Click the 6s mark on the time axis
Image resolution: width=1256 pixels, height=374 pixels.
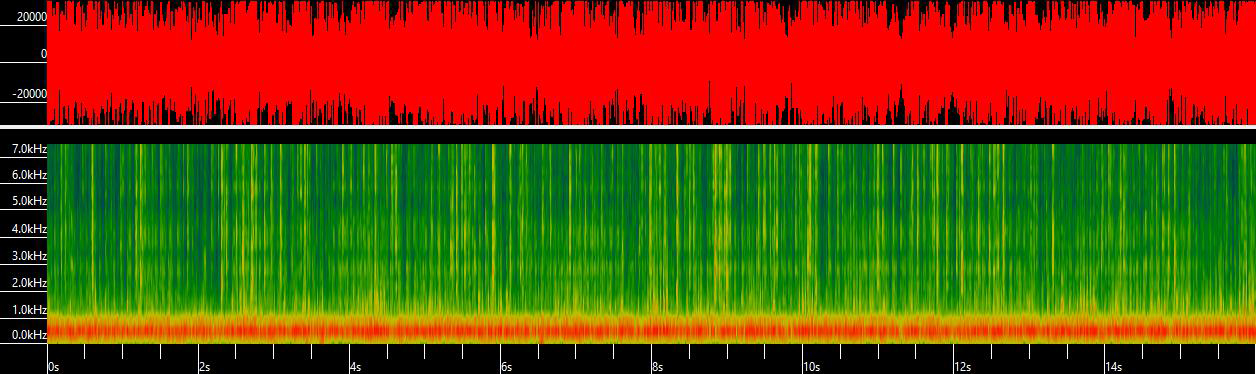pyautogui.click(x=506, y=367)
